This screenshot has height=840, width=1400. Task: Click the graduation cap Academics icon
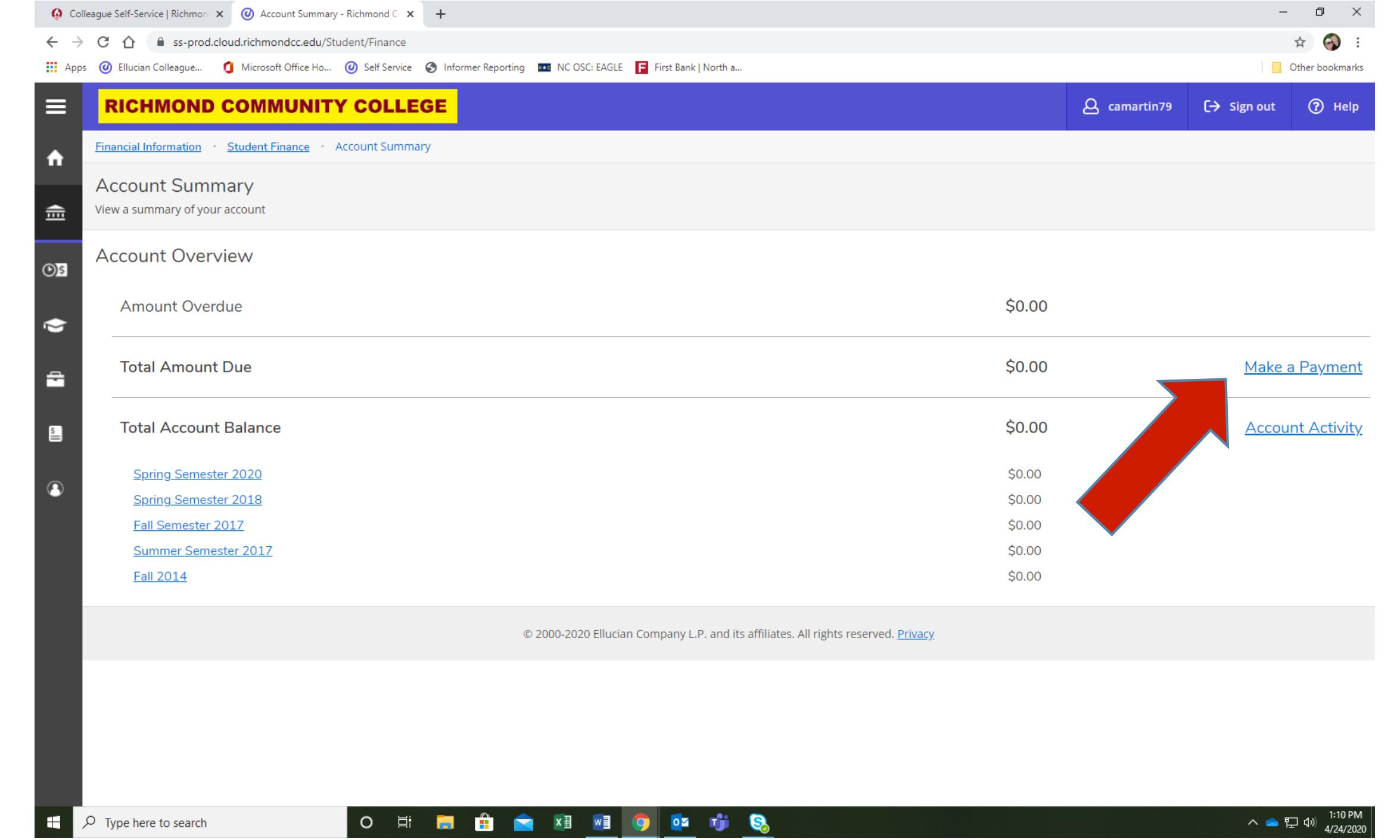(x=55, y=326)
